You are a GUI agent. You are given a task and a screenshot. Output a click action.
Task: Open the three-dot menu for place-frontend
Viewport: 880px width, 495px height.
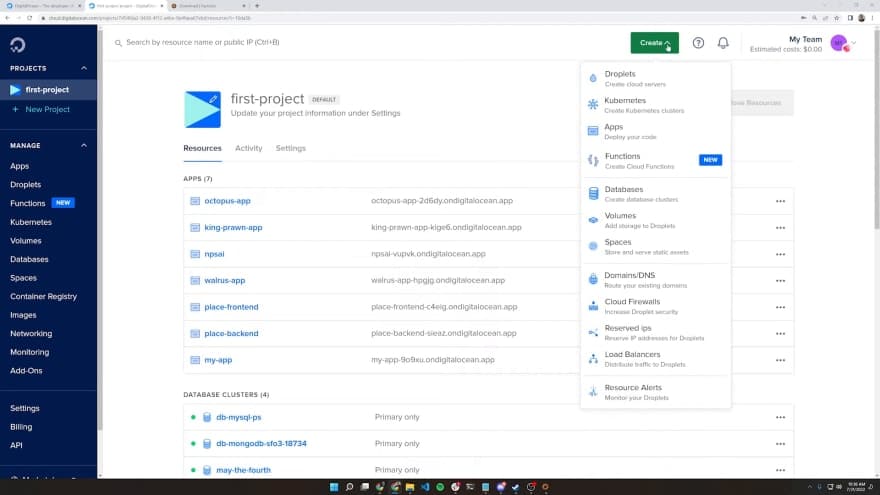(780, 307)
